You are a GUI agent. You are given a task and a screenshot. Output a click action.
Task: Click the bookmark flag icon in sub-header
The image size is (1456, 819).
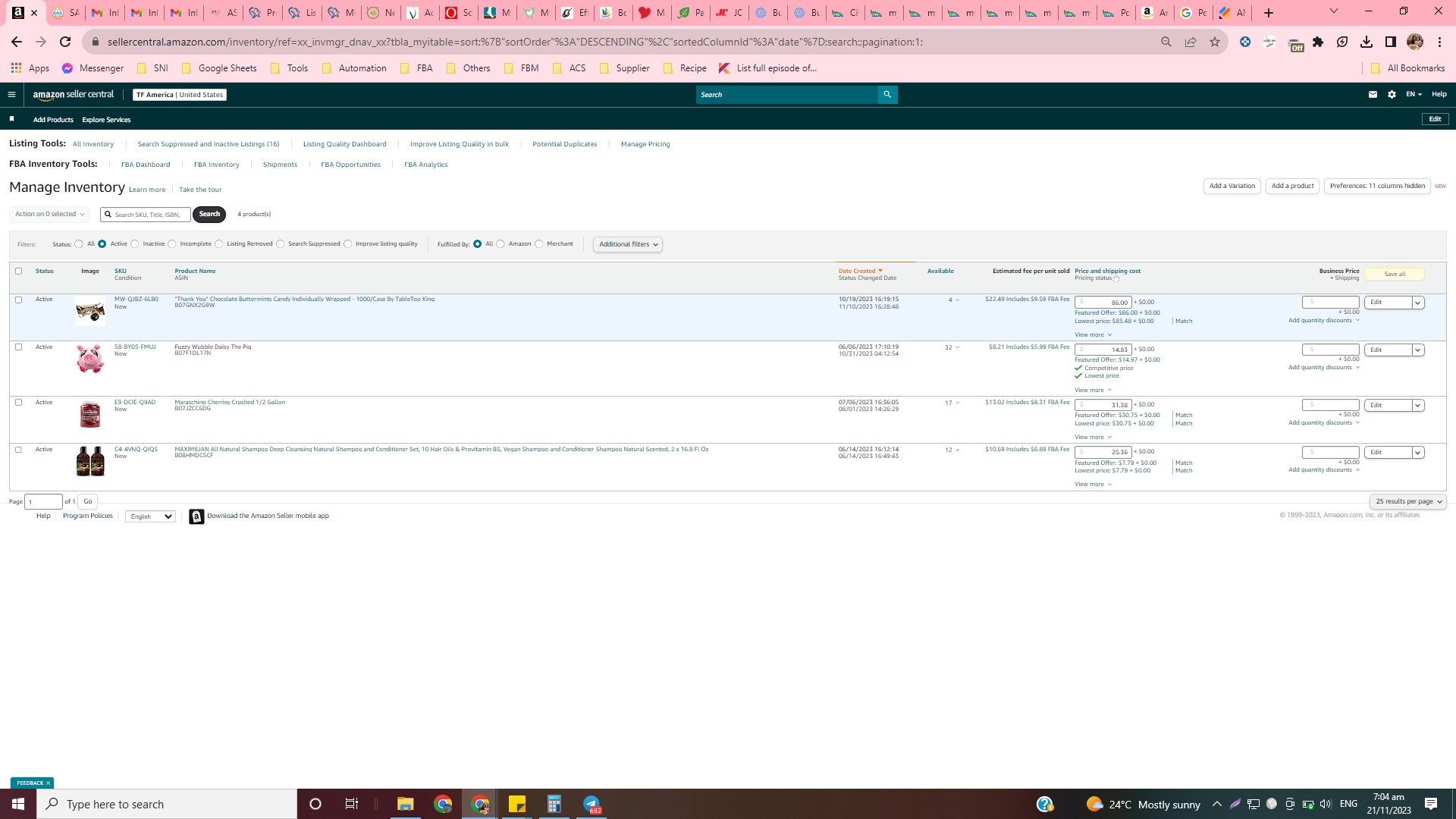pyautogui.click(x=11, y=119)
